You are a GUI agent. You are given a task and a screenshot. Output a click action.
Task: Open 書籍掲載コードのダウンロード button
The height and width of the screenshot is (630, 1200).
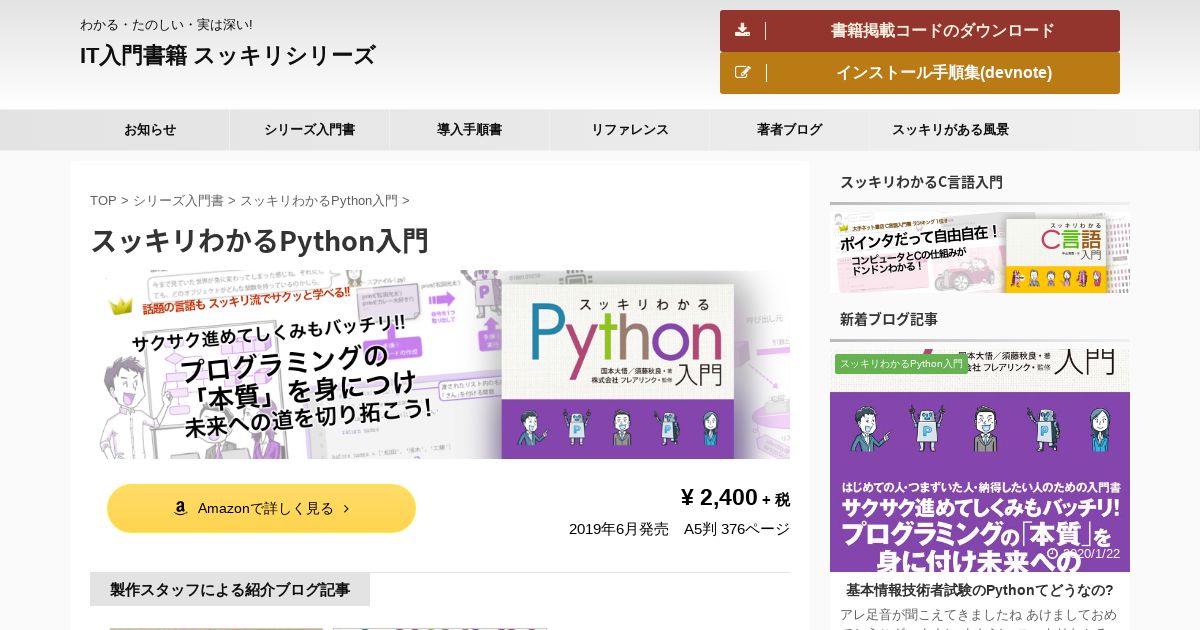coord(920,31)
